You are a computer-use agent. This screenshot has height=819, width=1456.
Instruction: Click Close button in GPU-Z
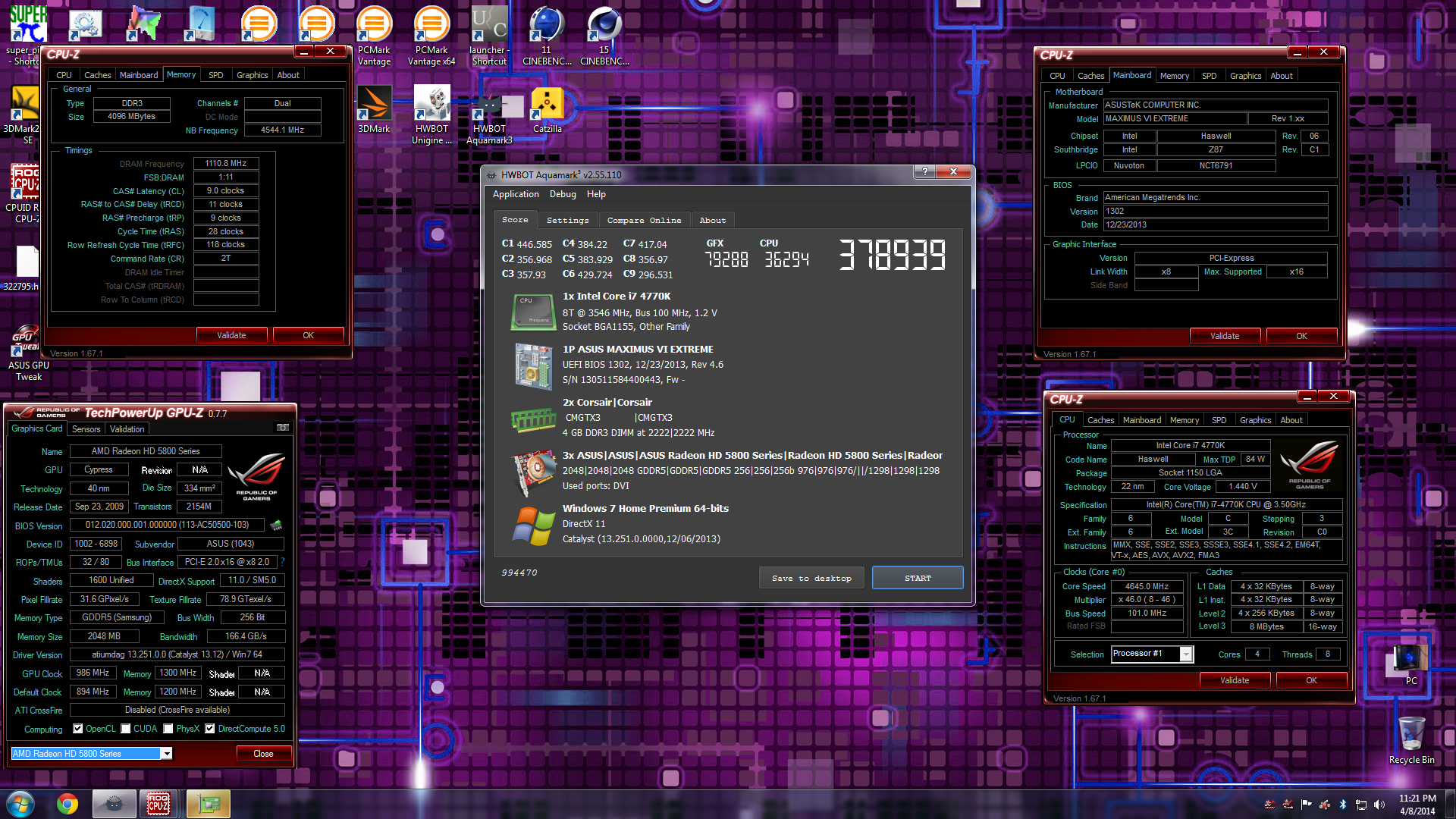[x=263, y=753]
